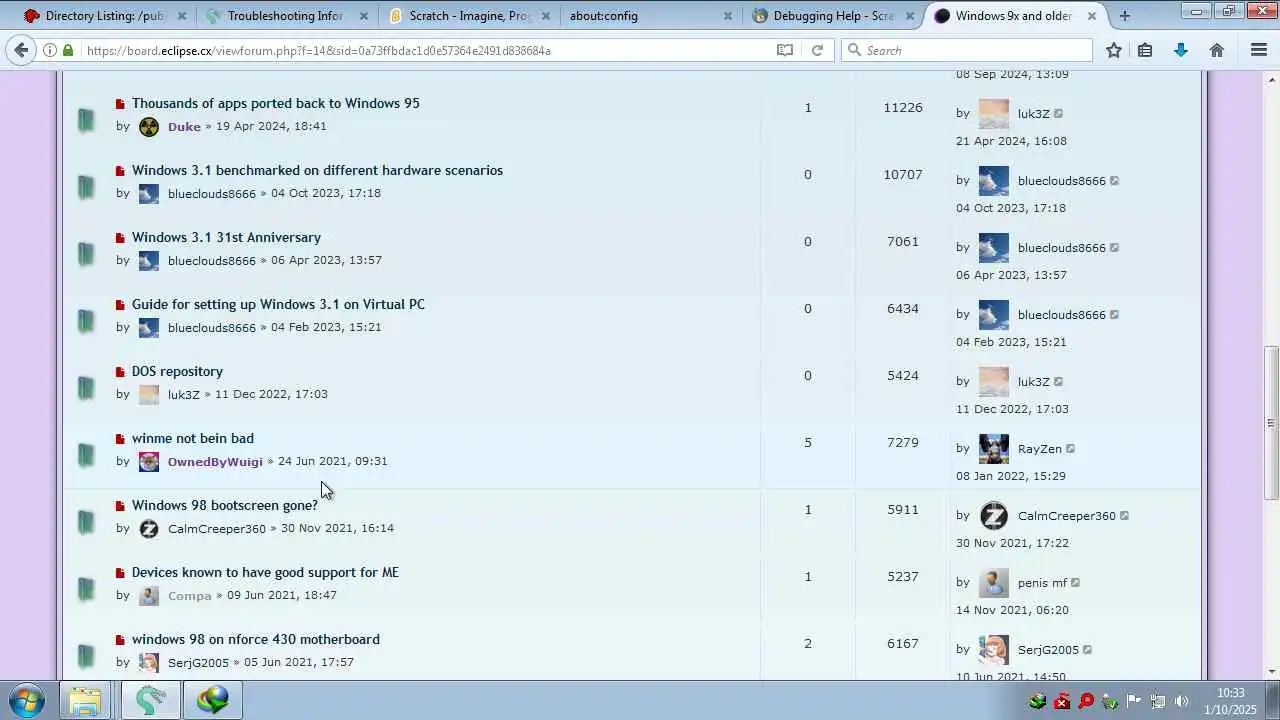Click CalmCreeper360's avatar in last post column
This screenshot has width=1280, height=720.
[x=994, y=516]
